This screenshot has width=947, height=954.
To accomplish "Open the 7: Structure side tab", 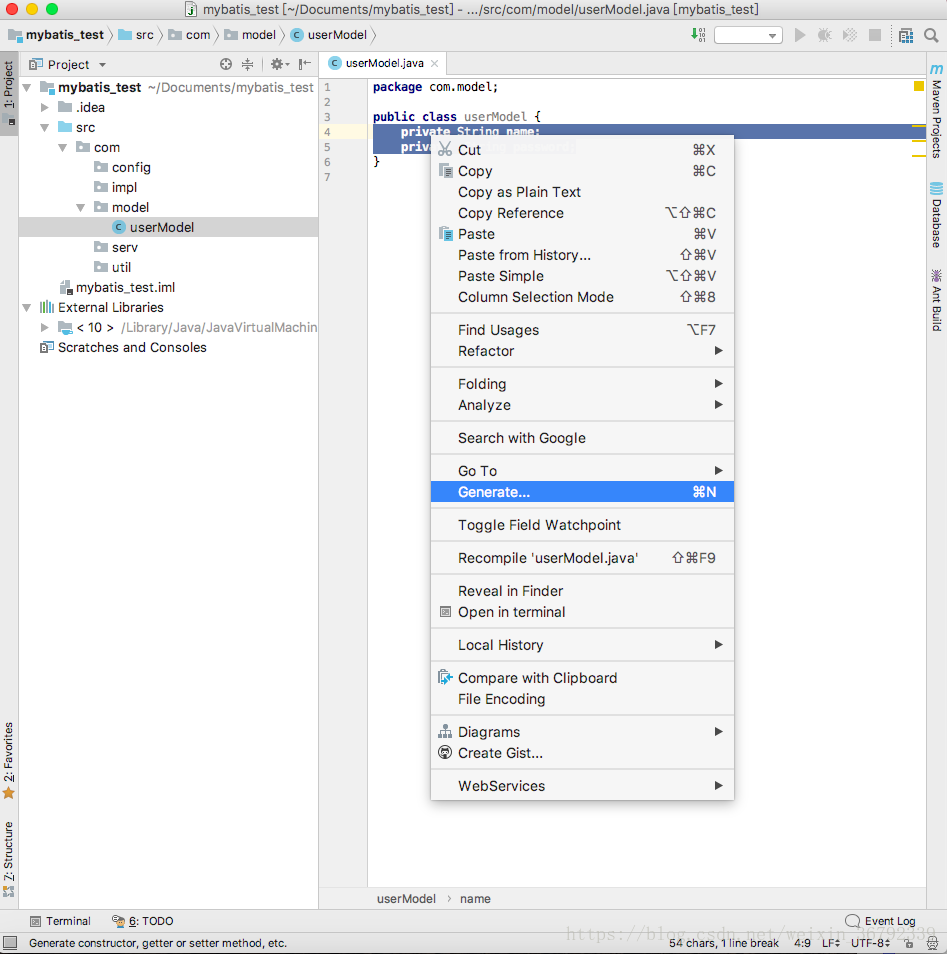I will click(9, 859).
